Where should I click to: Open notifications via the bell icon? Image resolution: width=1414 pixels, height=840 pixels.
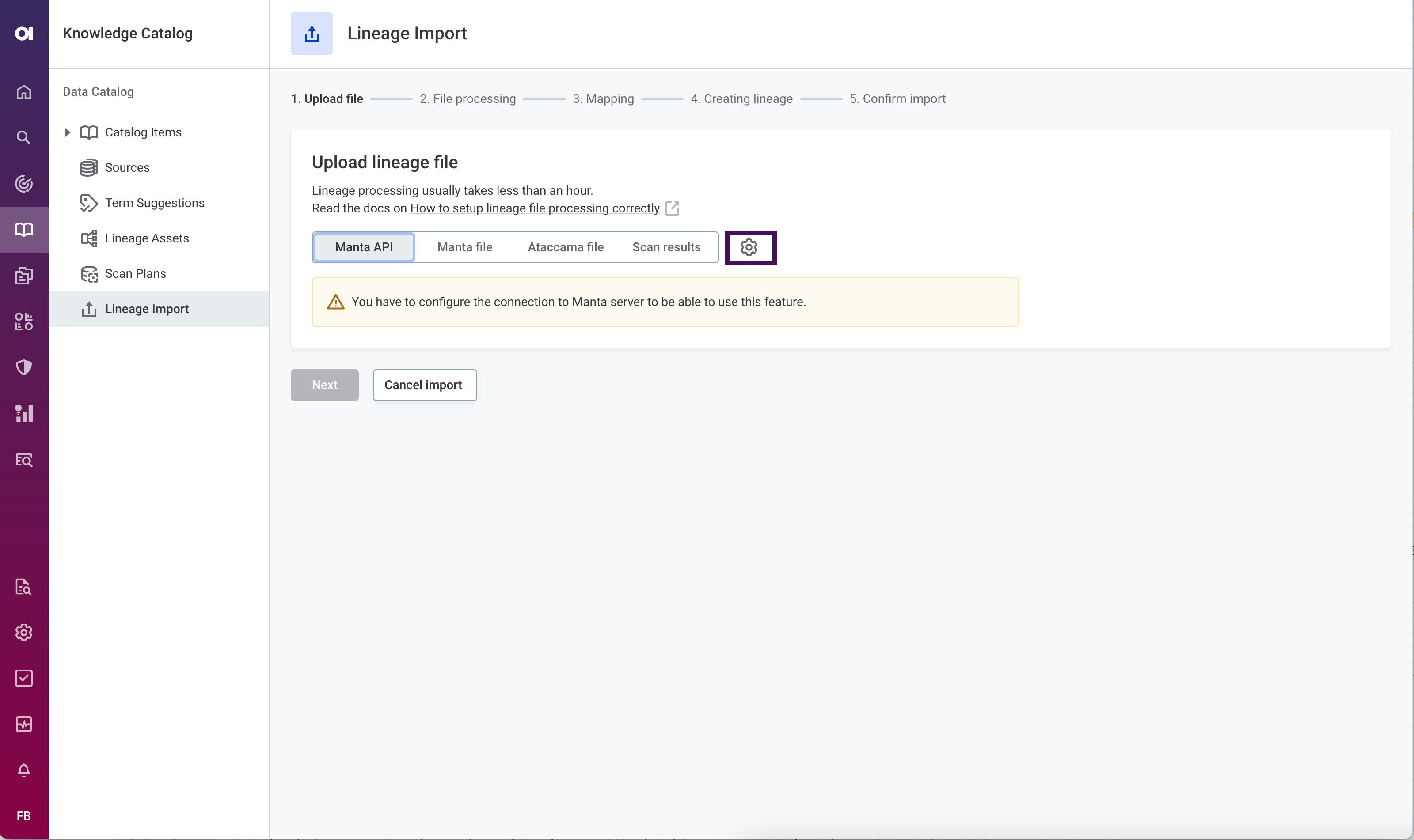24,770
